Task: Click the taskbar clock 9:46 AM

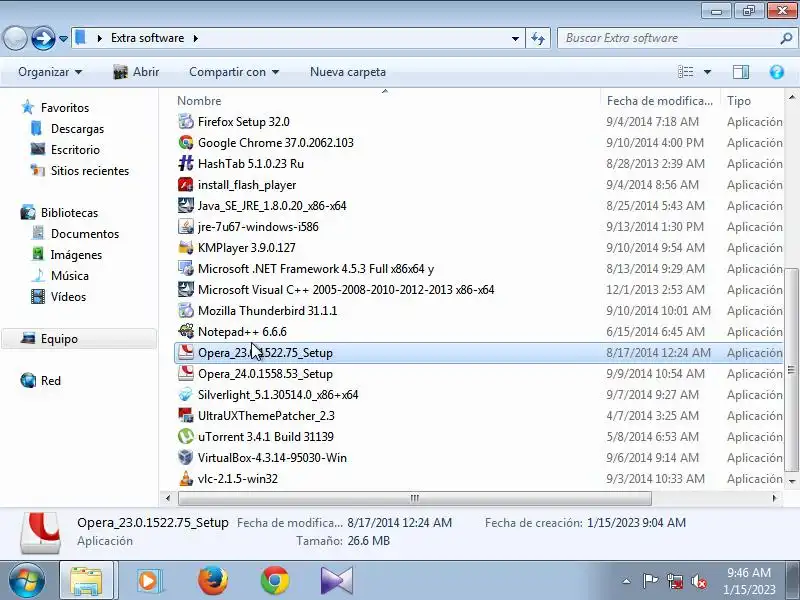Action: 748,573
